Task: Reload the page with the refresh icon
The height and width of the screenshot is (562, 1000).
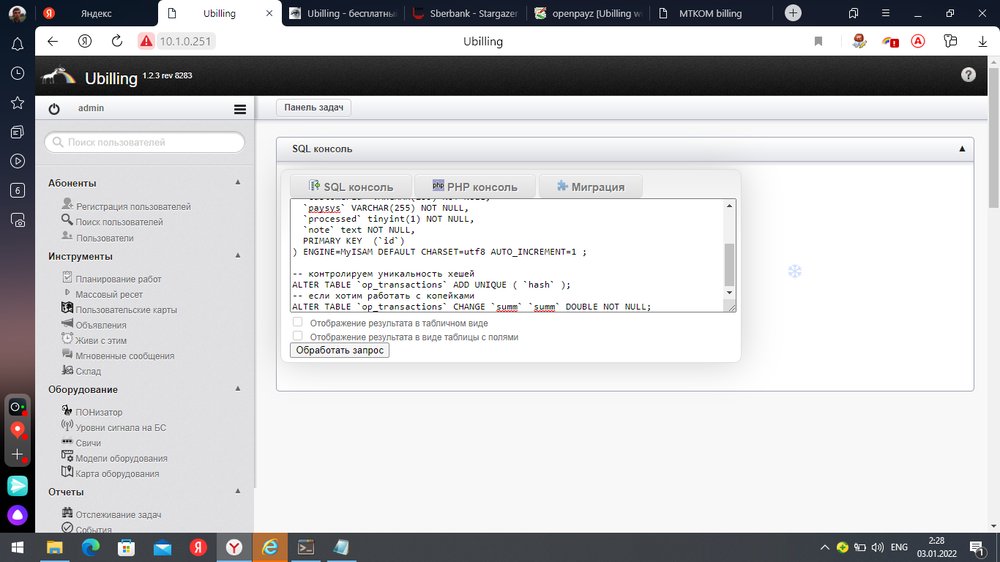Action: (x=117, y=41)
